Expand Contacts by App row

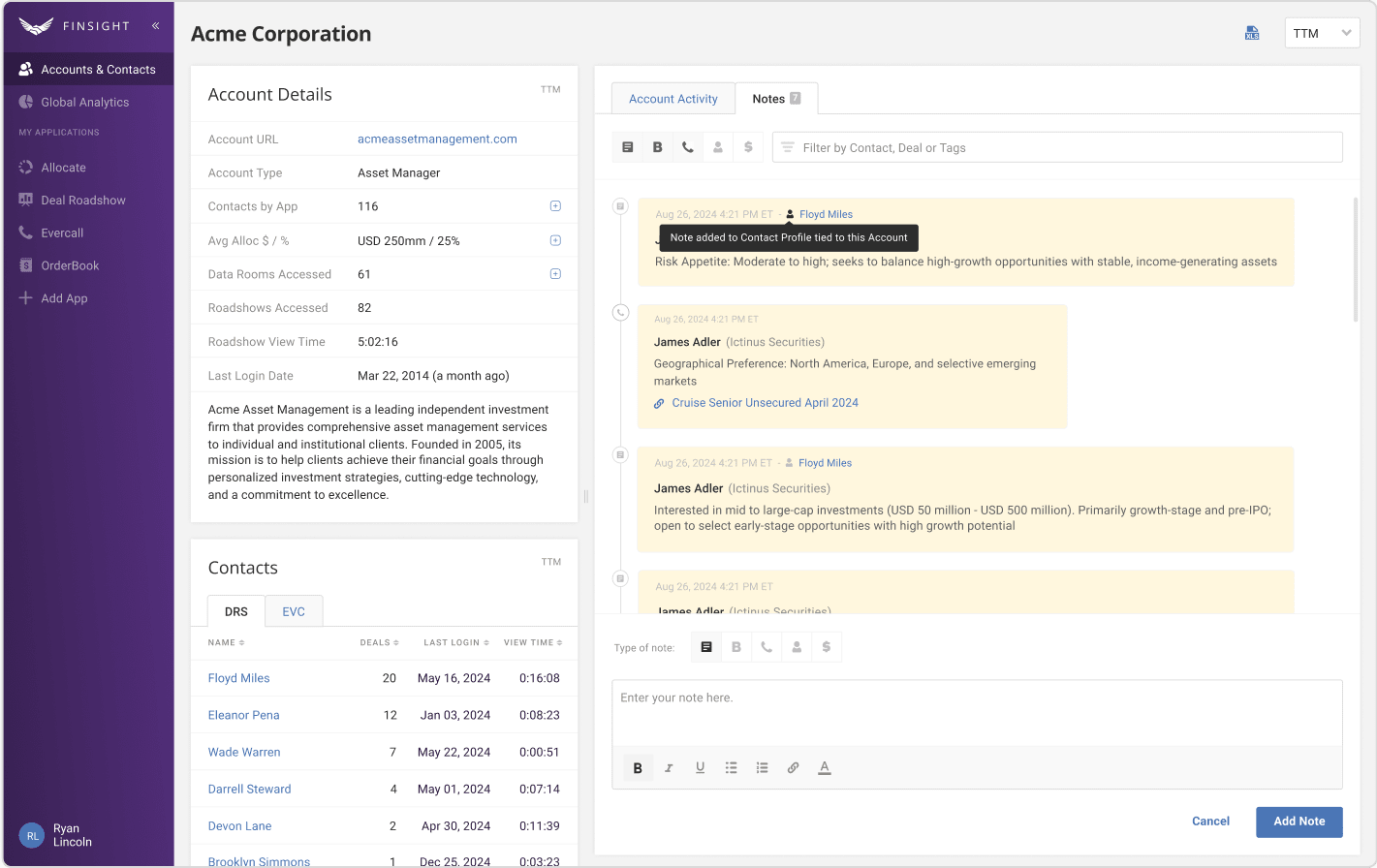coord(555,206)
